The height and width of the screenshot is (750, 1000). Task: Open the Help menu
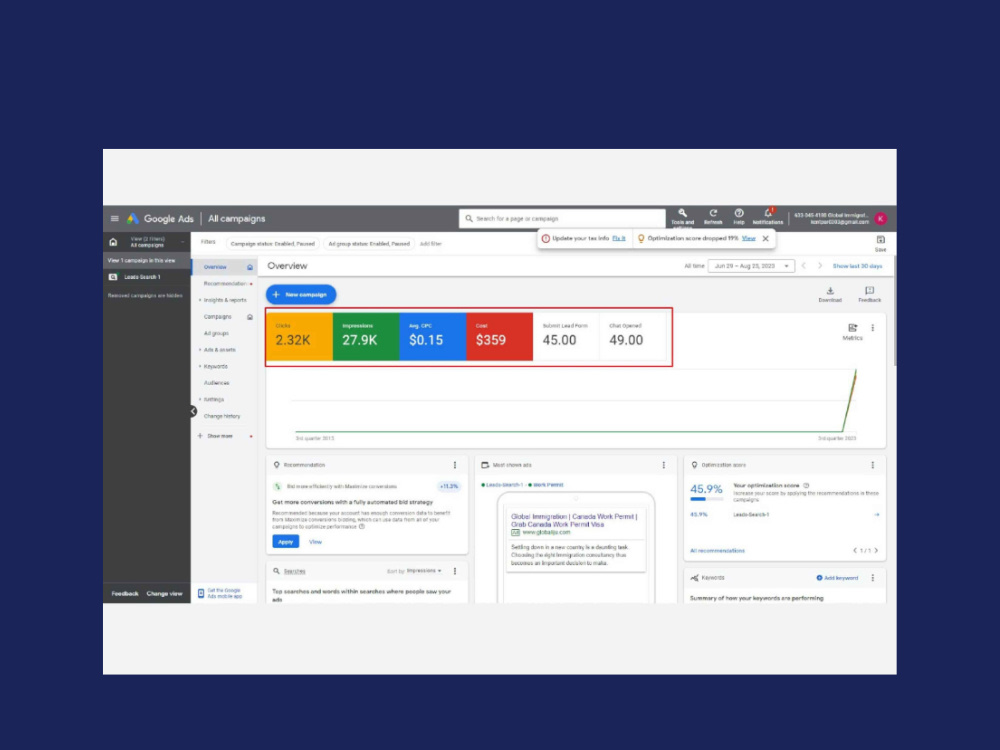point(739,217)
